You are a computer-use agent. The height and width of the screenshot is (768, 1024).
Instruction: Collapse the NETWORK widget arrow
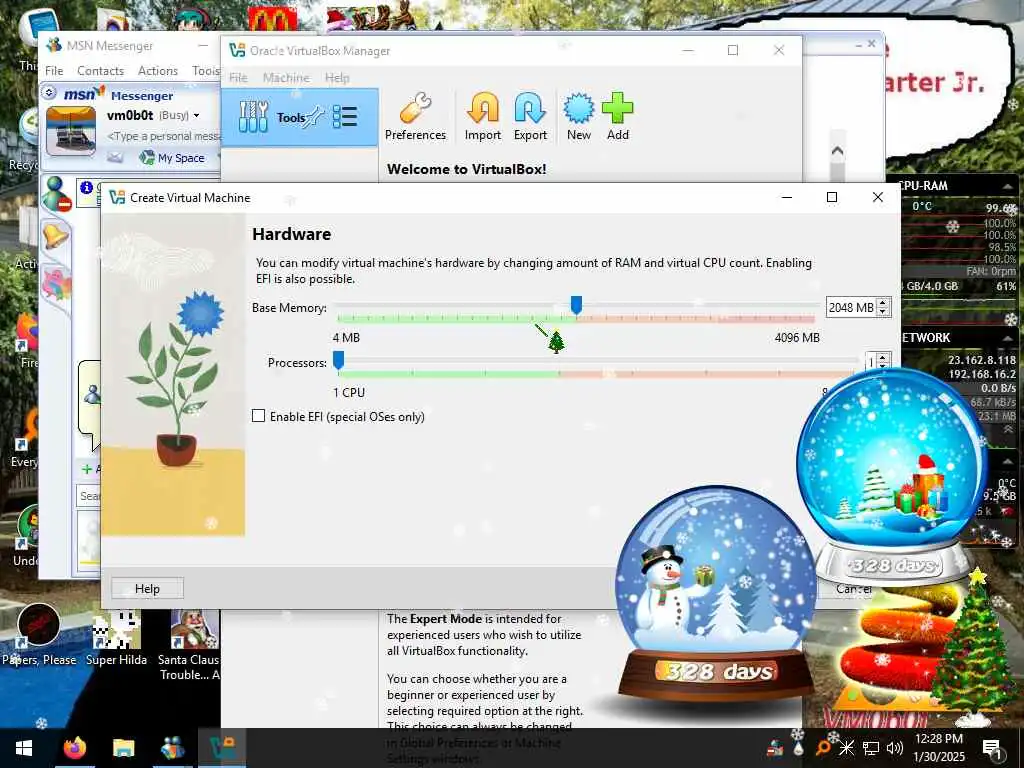[x=1008, y=338]
